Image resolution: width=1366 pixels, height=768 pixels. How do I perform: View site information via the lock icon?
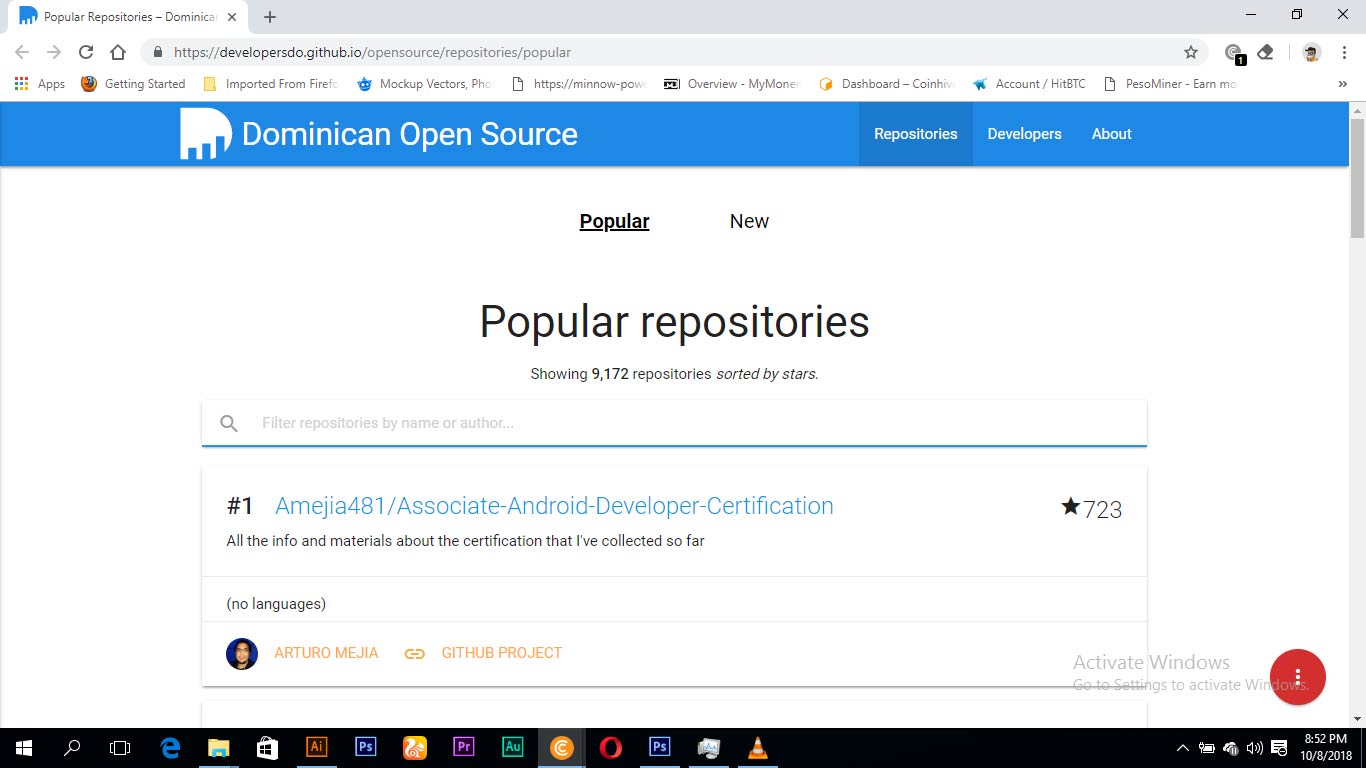click(x=157, y=52)
